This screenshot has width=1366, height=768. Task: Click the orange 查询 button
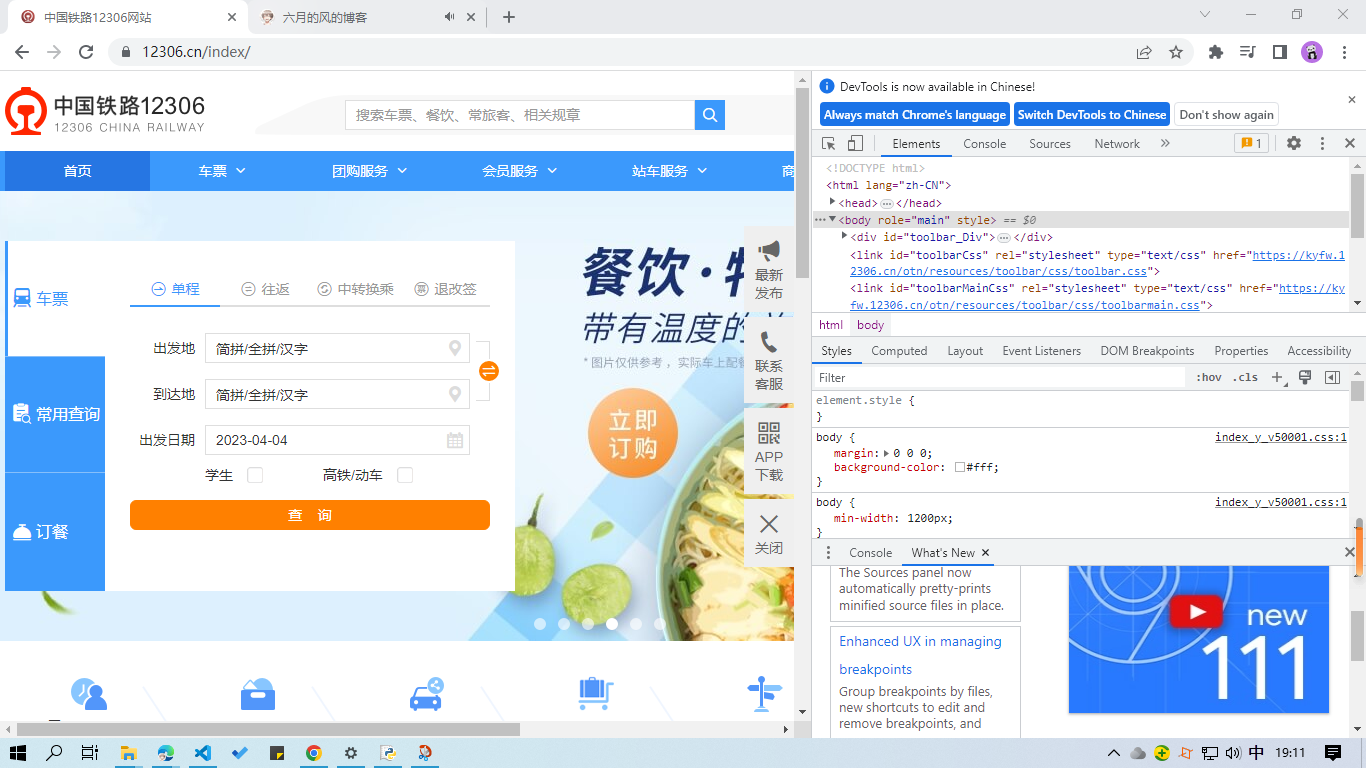click(310, 515)
